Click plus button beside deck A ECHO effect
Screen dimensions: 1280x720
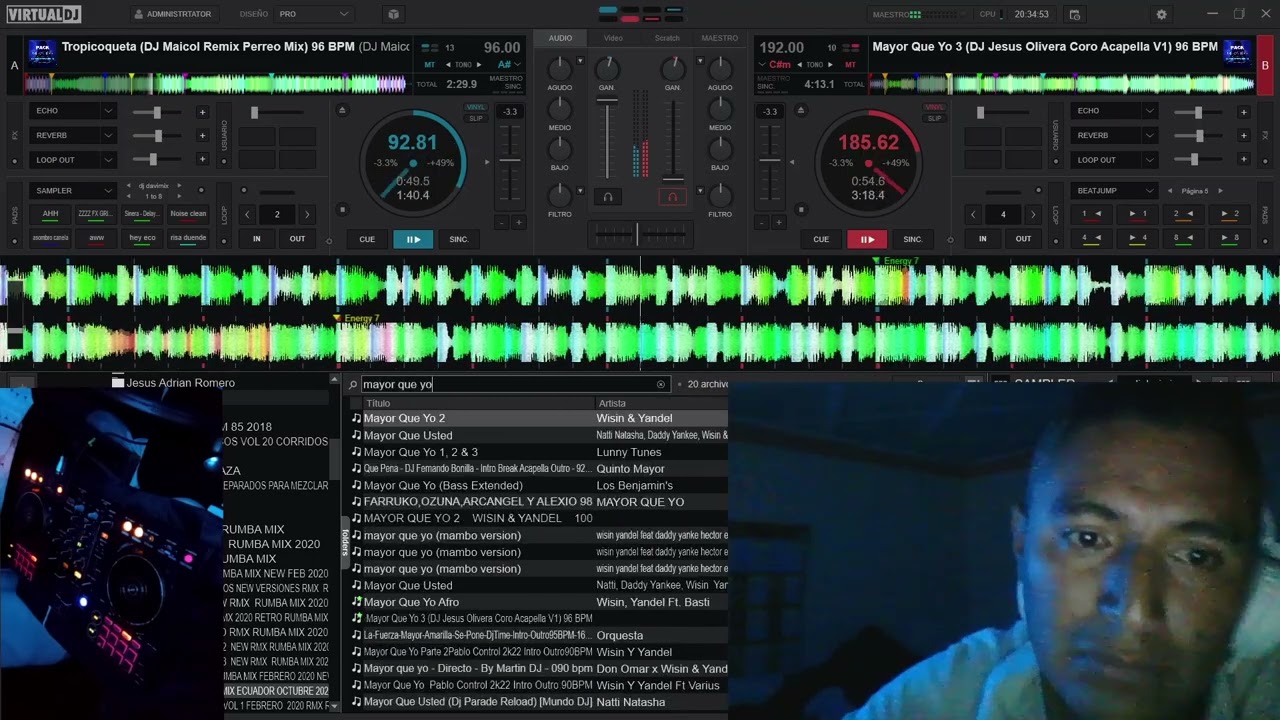(x=202, y=112)
